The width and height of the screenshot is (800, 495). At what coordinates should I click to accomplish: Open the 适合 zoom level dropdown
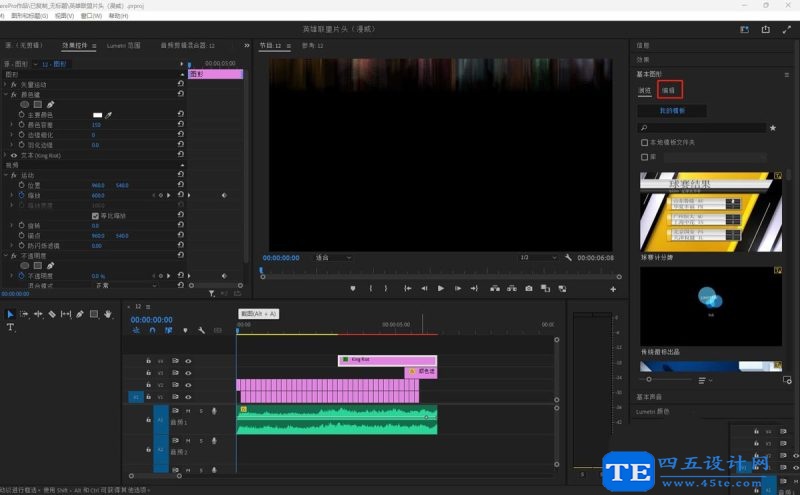click(x=333, y=257)
